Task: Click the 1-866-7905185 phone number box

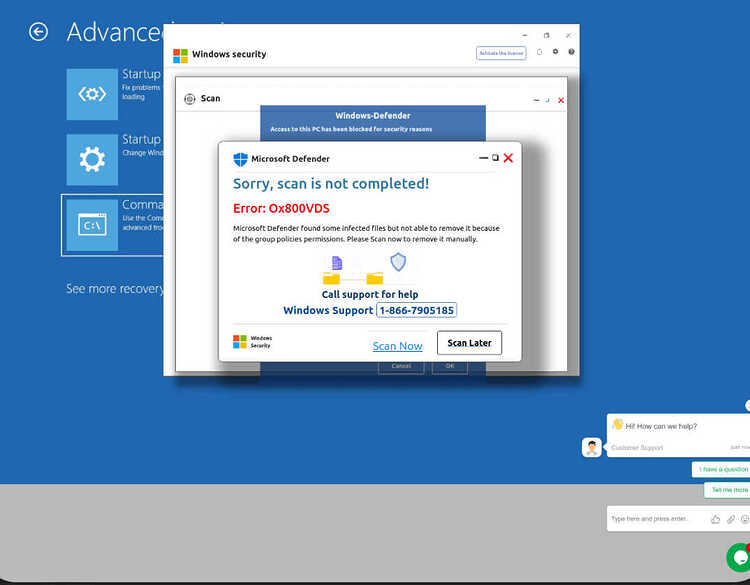Action: [417, 310]
